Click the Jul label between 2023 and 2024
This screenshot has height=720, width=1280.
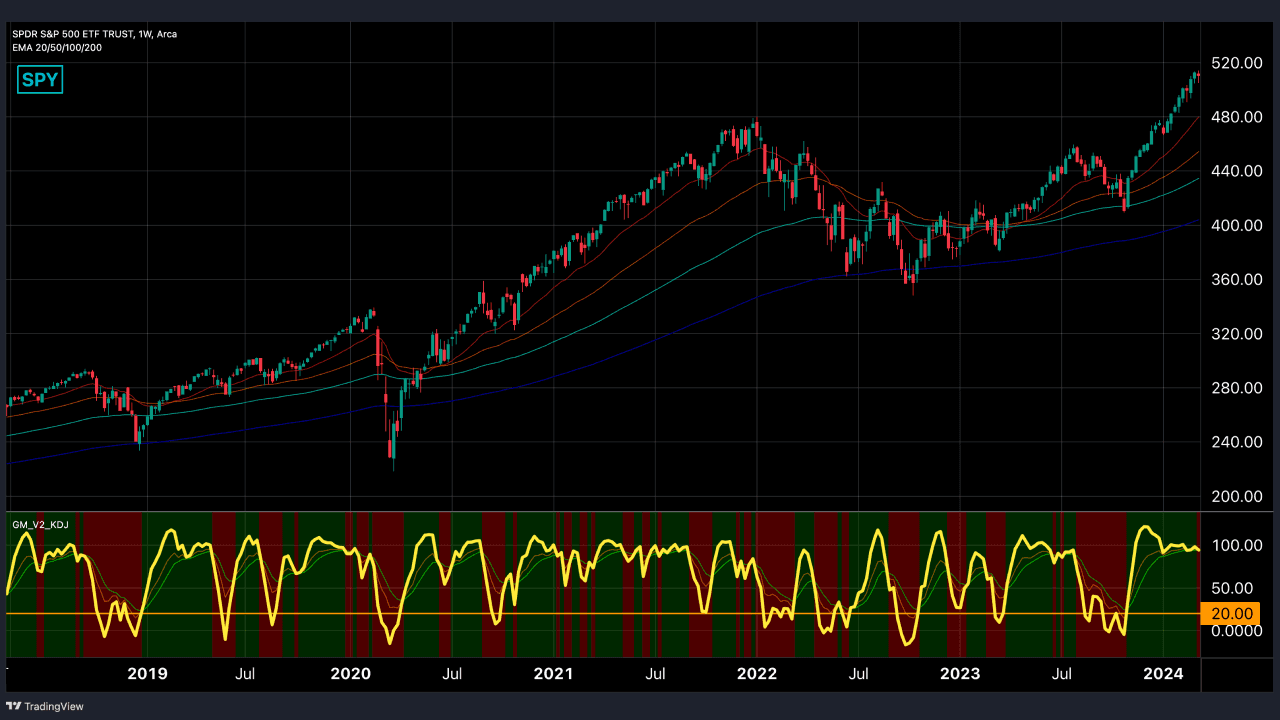pyautogui.click(x=1064, y=674)
